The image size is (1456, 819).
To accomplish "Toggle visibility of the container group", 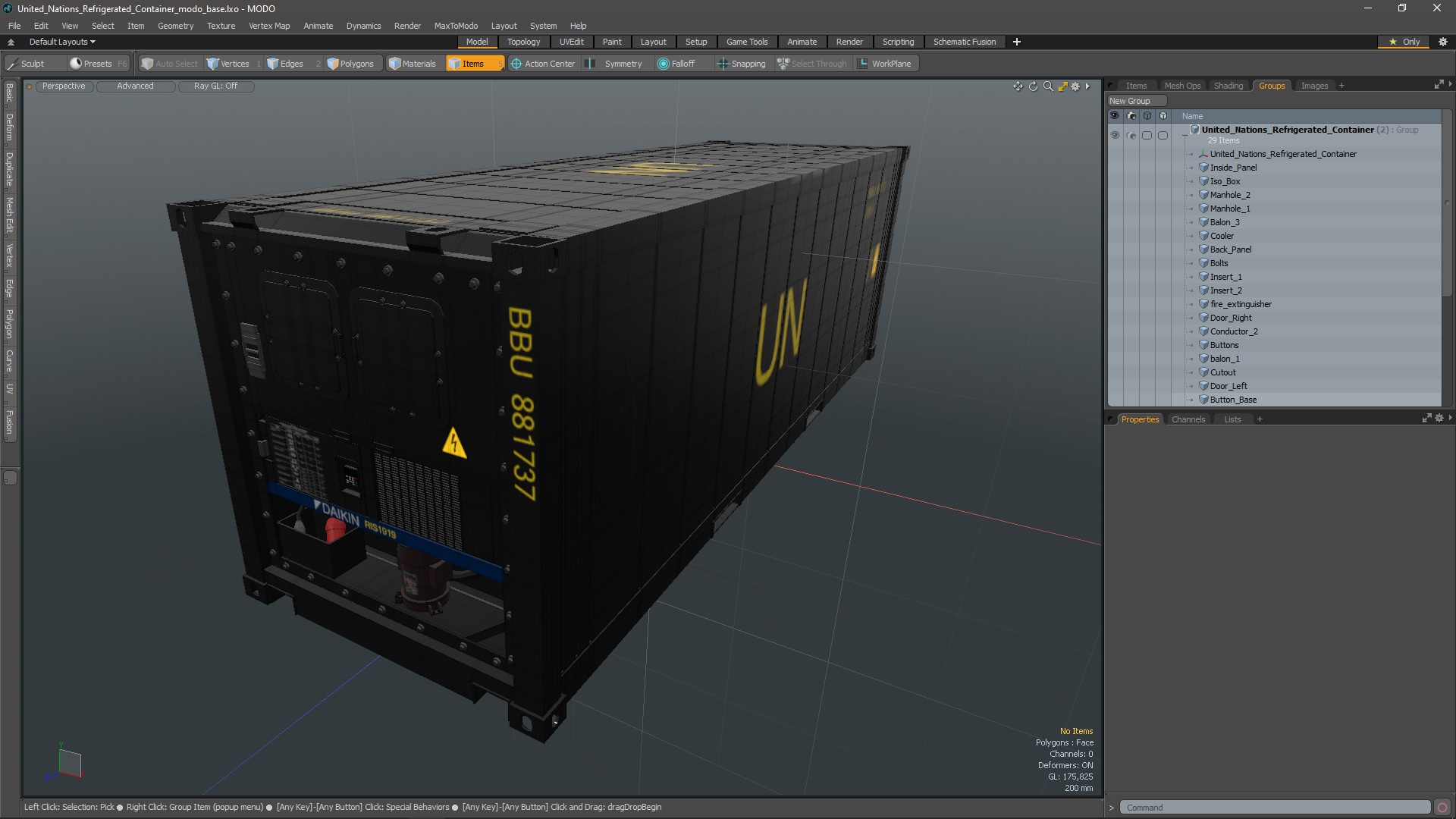I will (x=1115, y=135).
